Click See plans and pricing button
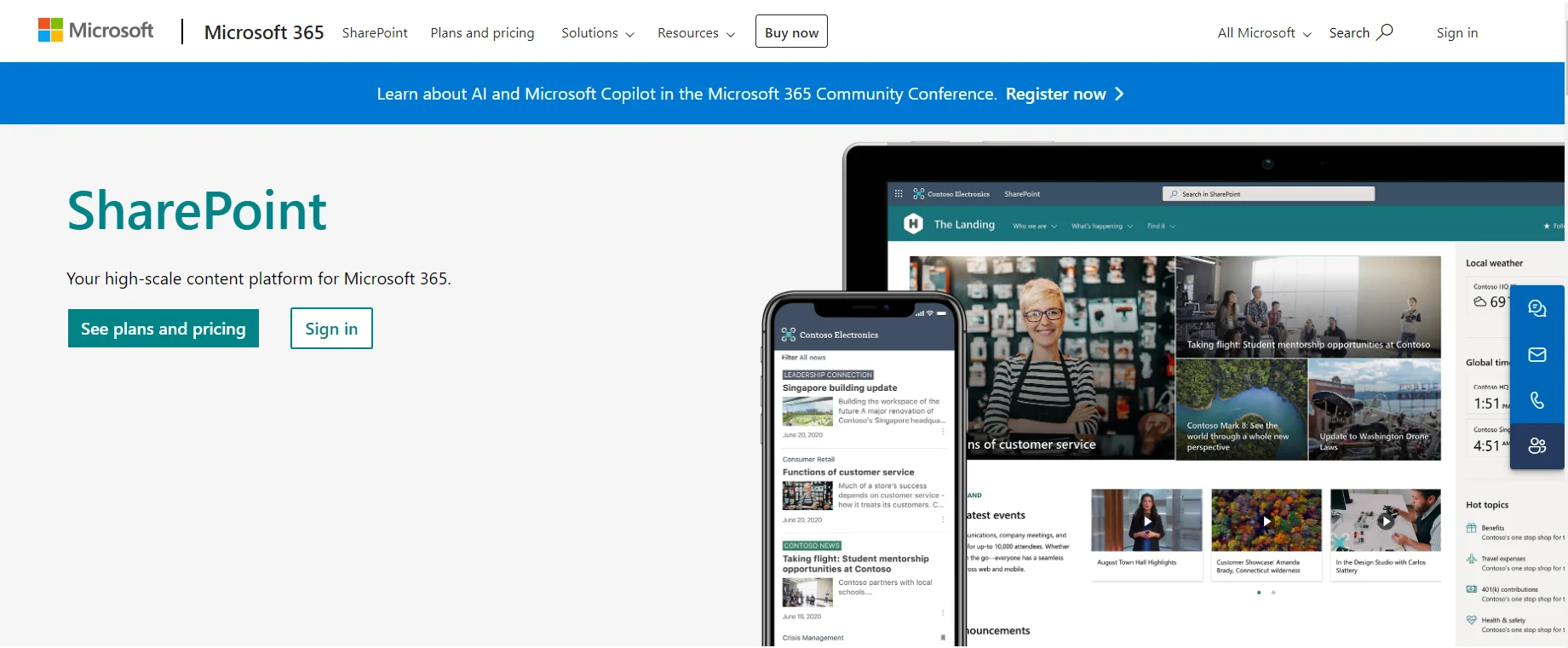Image resolution: width=1568 pixels, height=648 pixels. (x=164, y=329)
